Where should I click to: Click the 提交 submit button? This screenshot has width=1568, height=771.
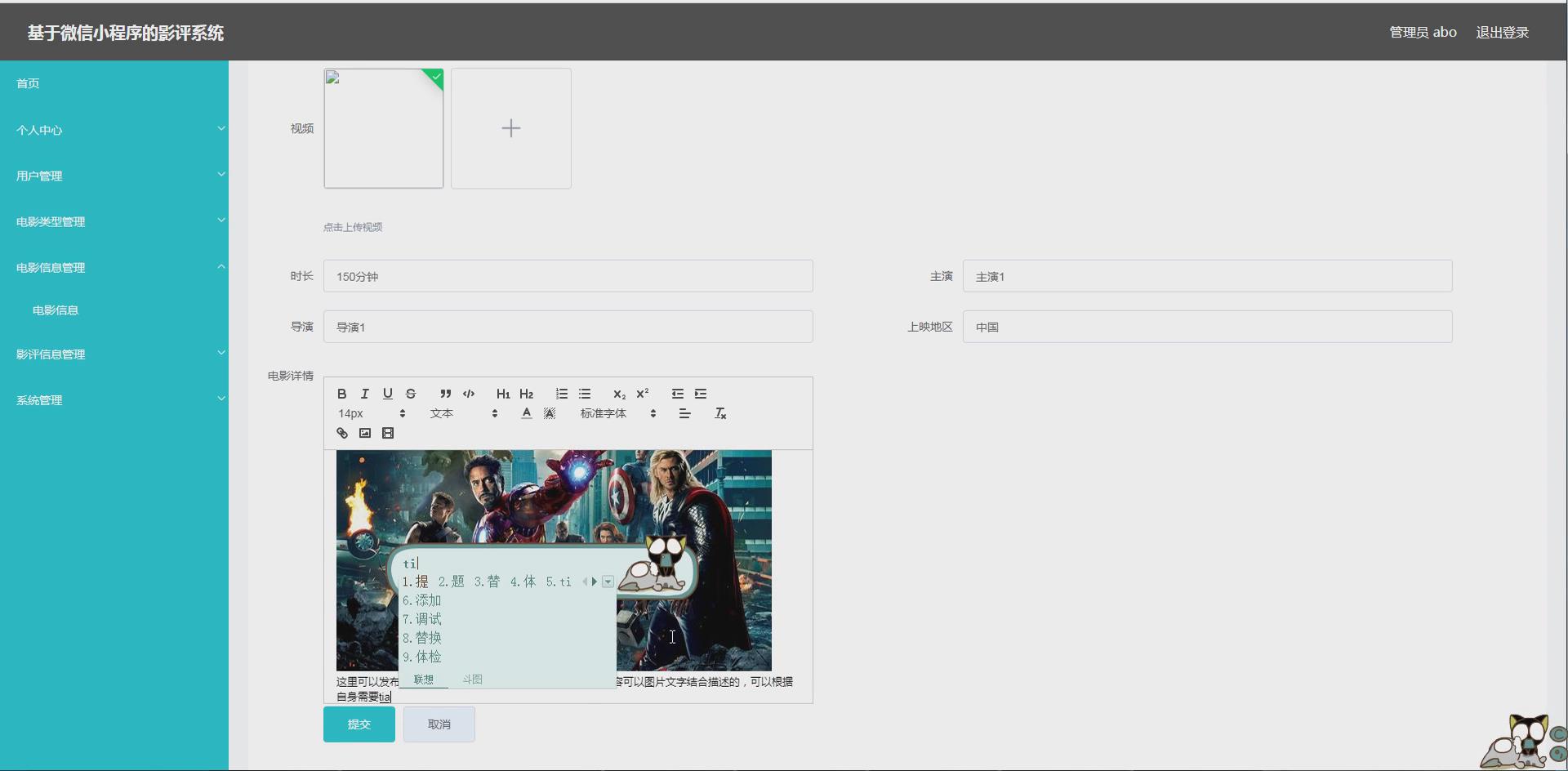pyautogui.click(x=359, y=724)
